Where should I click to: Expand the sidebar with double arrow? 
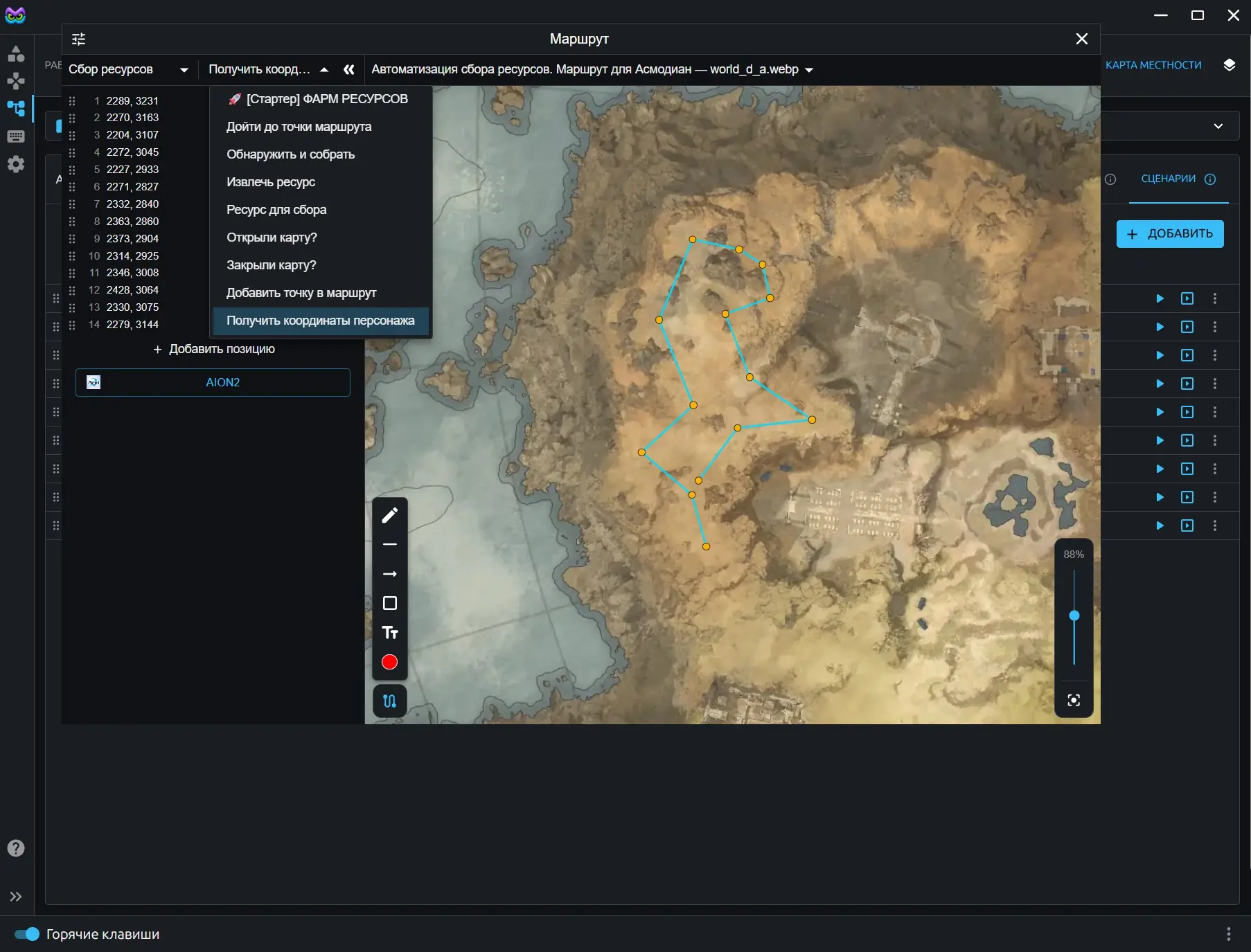(16, 897)
